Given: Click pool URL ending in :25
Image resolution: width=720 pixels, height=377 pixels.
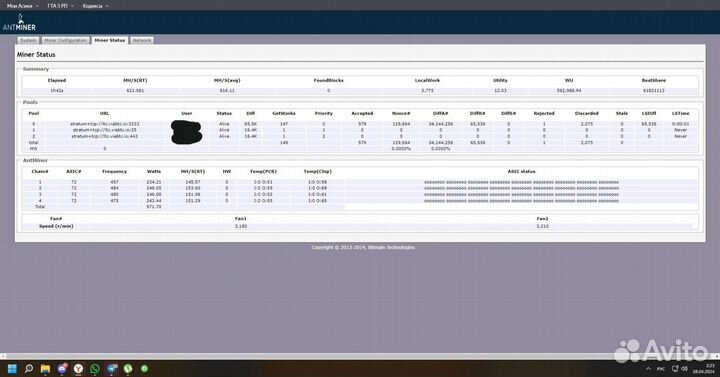Looking at the screenshot, I should click(x=104, y=130).
